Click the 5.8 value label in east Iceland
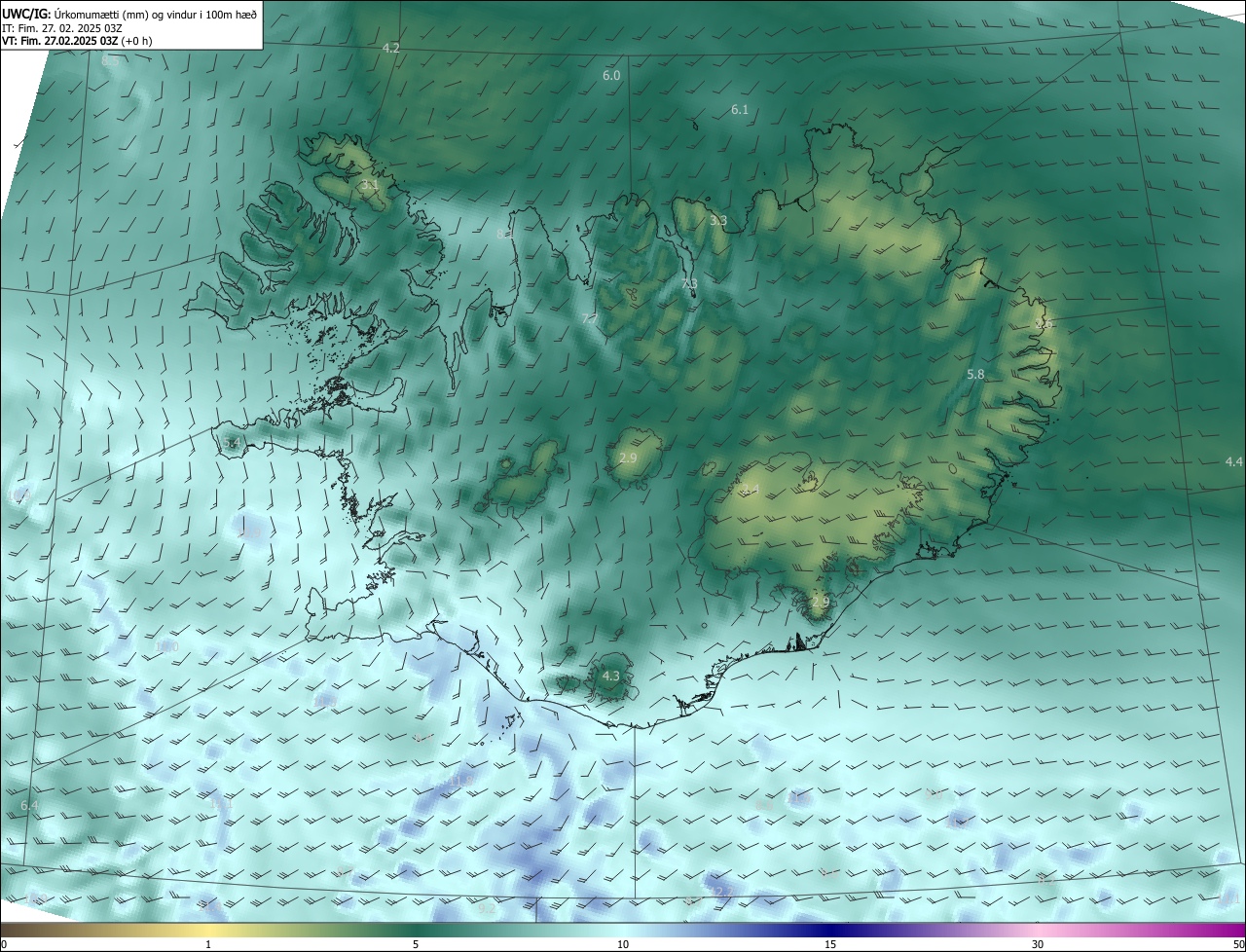Screen dimensions: 1246x952 pyautogui.click(x=975, y=375)
